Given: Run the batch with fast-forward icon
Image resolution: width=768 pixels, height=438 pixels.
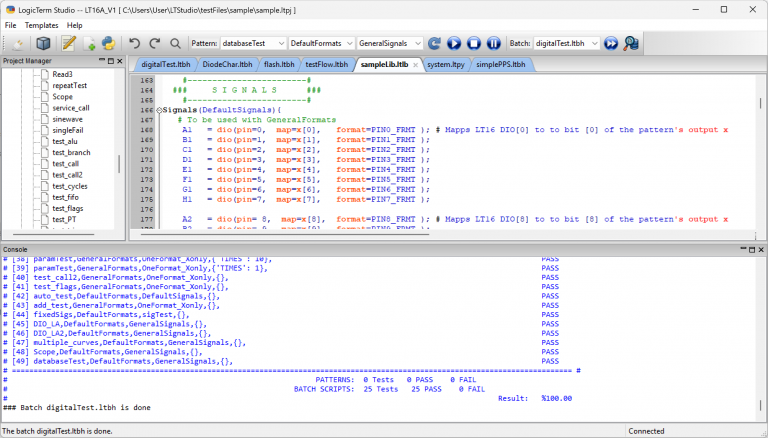Looking at the screenshot, I should [x=609, y=43].
